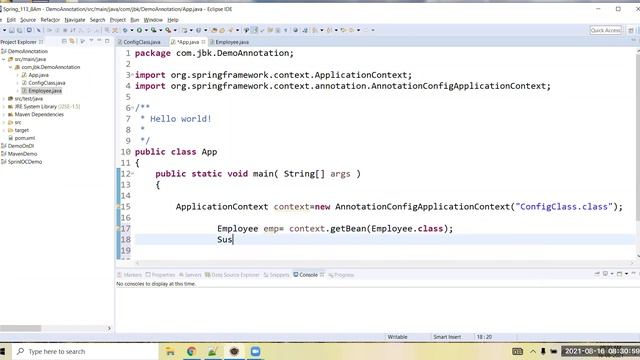Open the Source menu
The height and width of the screenshot is (360, 640).
tap(28, 20)
